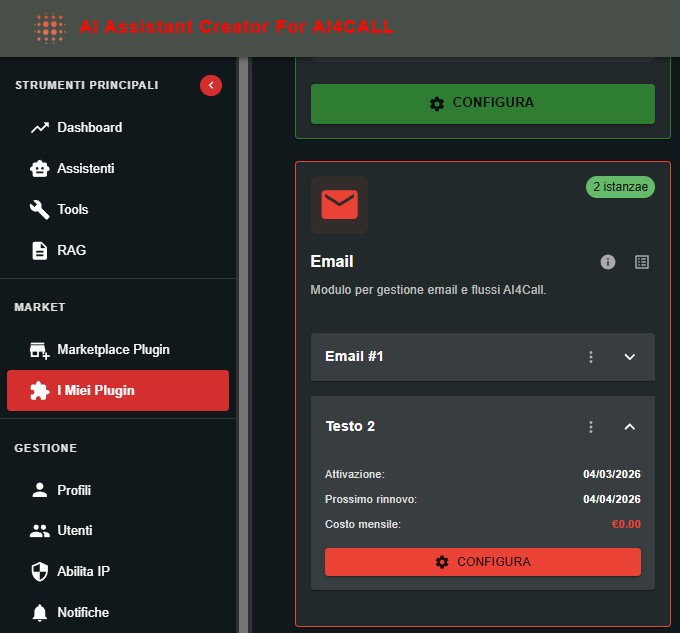The height and width of the screenshot is (633, 680).
Task: Open the Dashboard menu item
Action: [118, 127]
